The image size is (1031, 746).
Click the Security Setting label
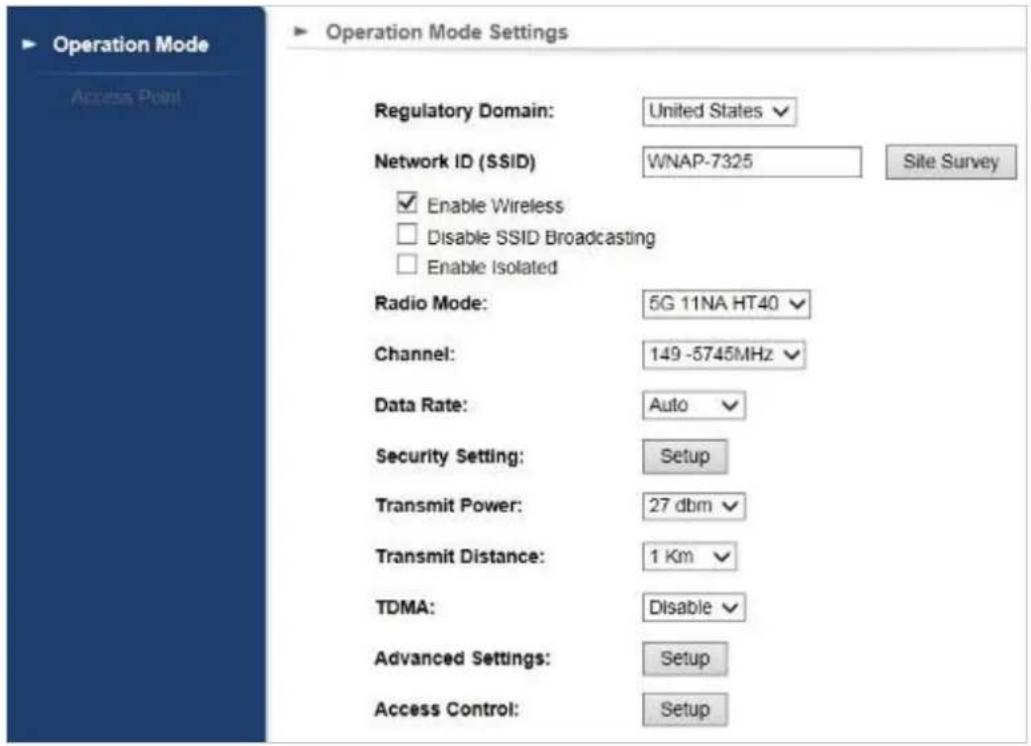(x=450, y=456)
